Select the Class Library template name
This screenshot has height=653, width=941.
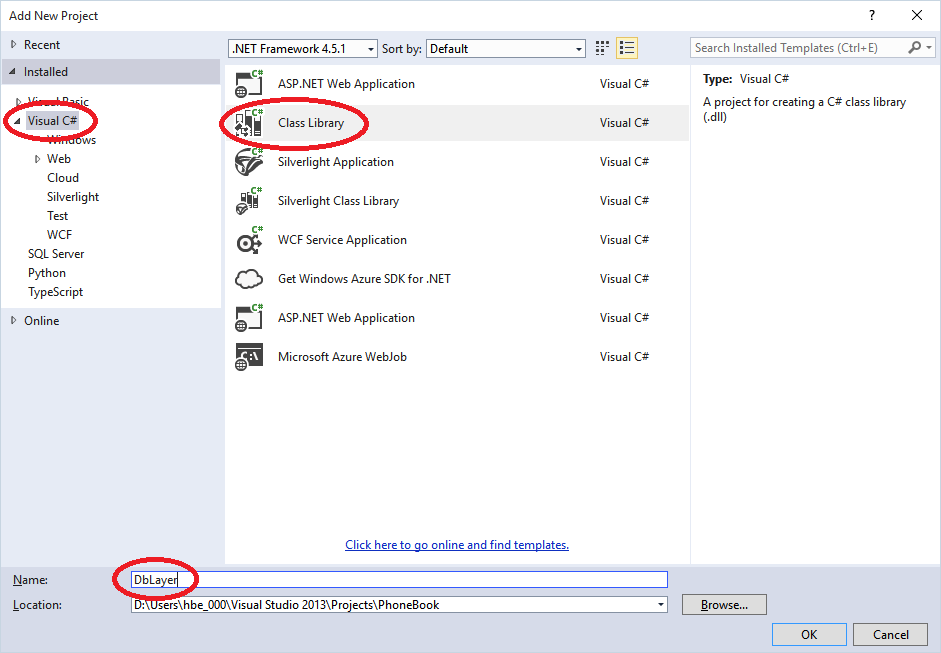[x=311, y=123]
